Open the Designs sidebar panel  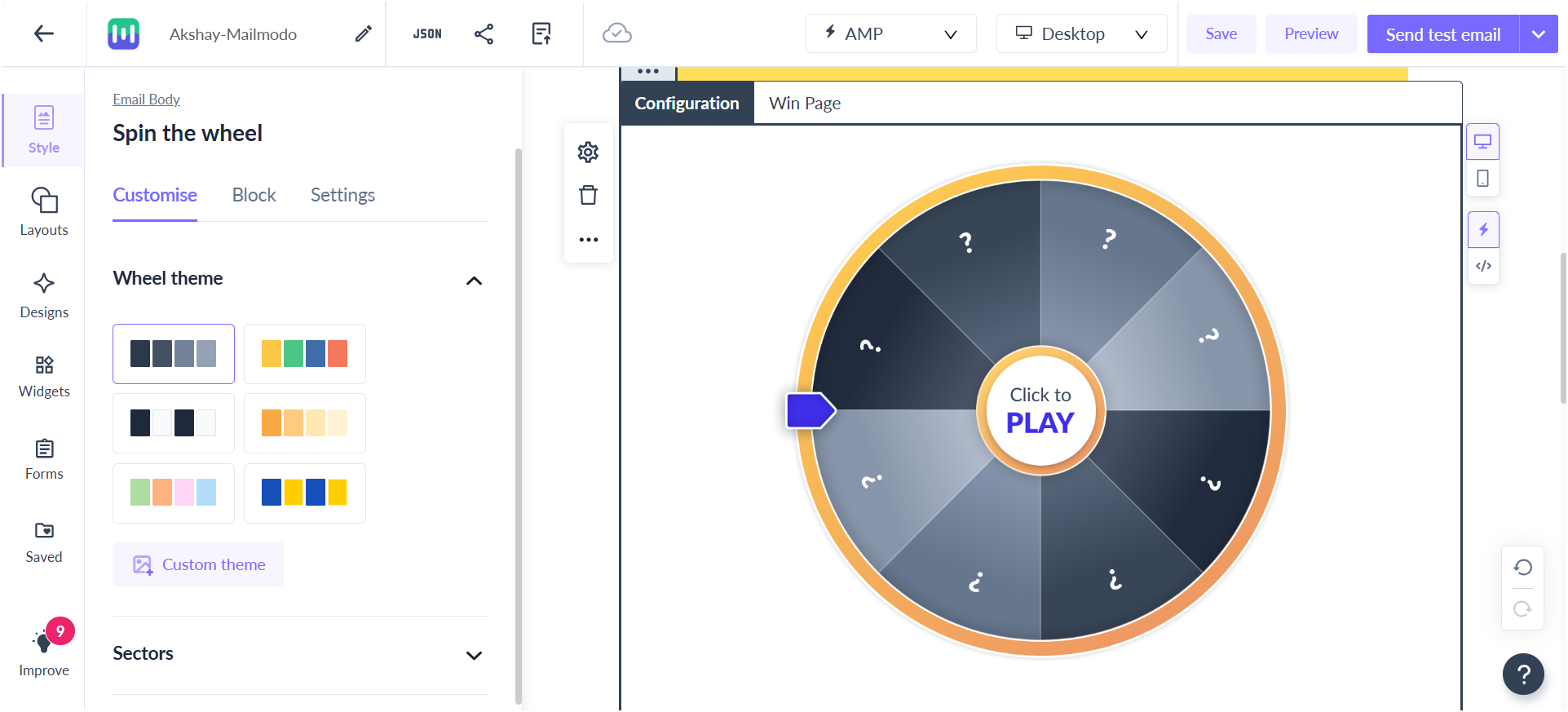pos(44,295)
